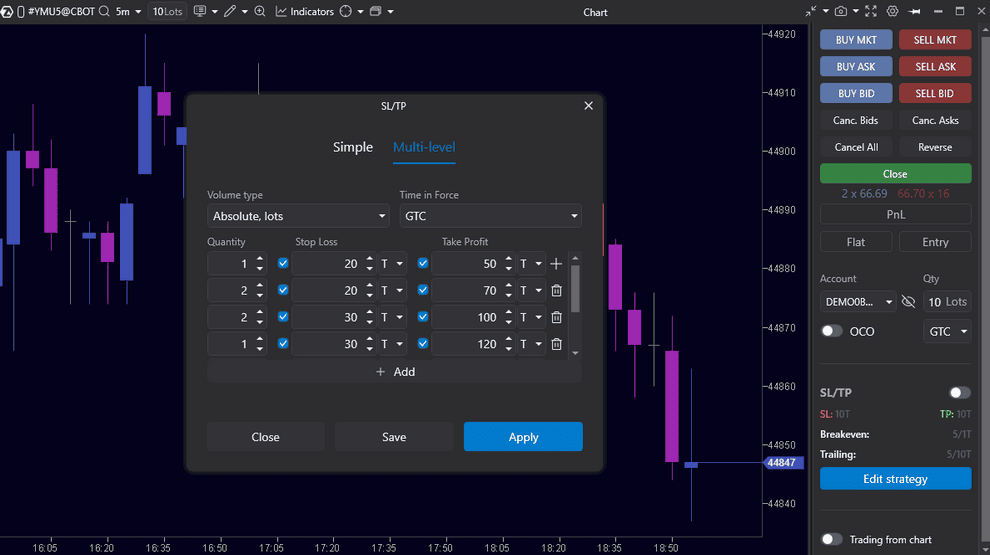Click the 10 Lots quantity field in the toolbar
The image size is (990, 555).
pyautogui.click(x=167, y=11)
